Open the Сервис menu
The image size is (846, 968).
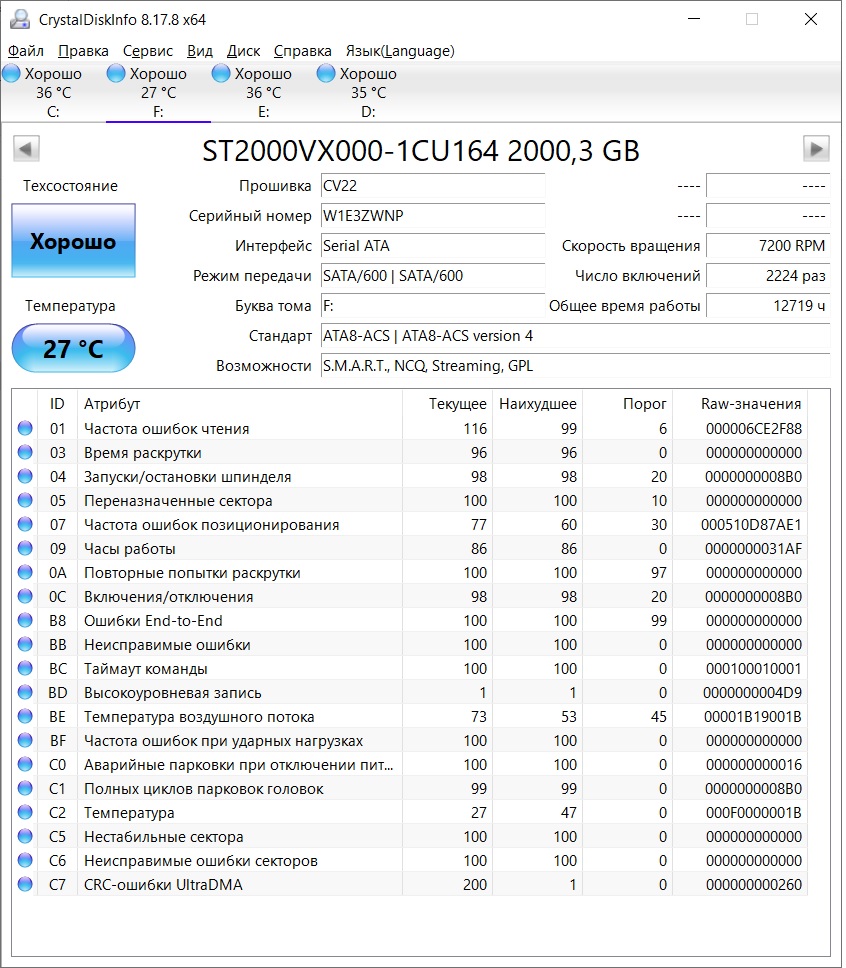148,51
